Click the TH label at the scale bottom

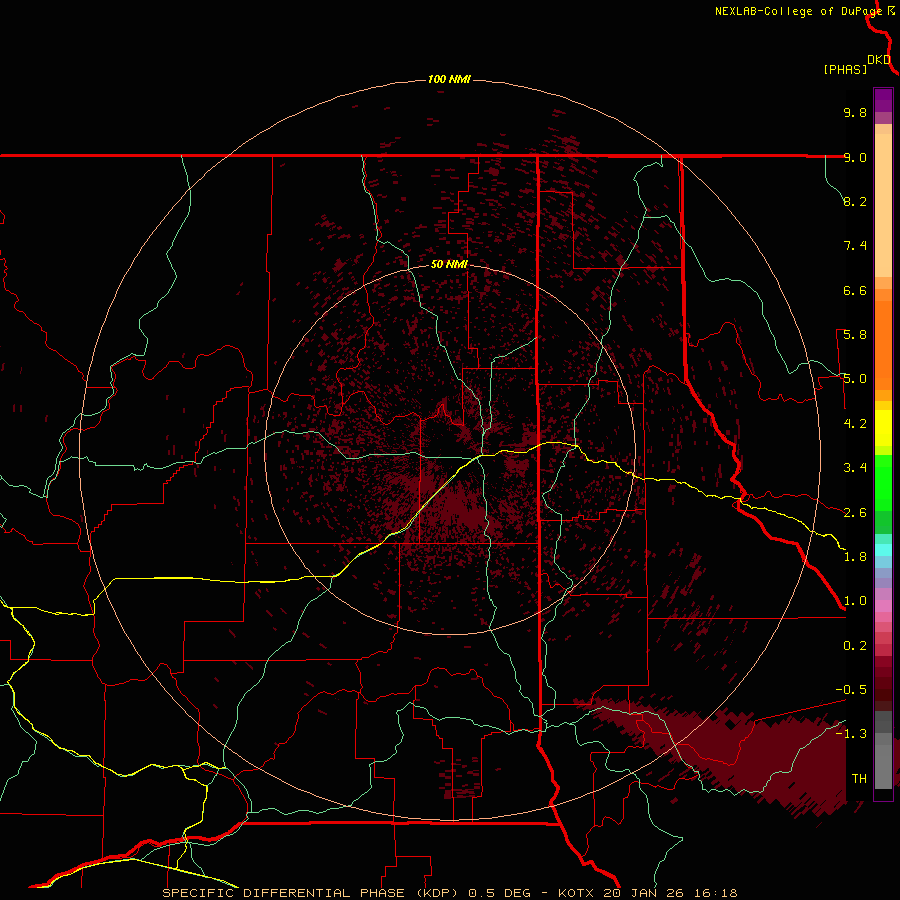[x=859, y=779]
